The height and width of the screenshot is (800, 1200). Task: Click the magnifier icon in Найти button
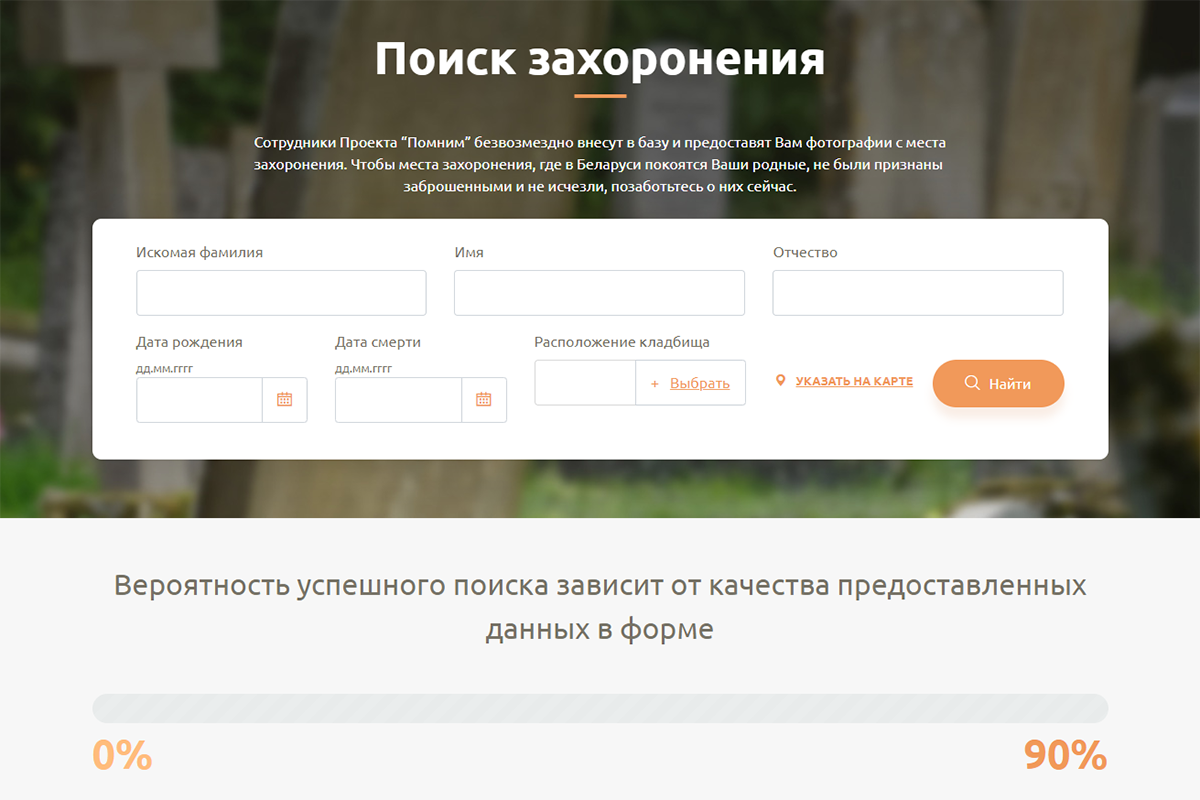coord(972,384)
